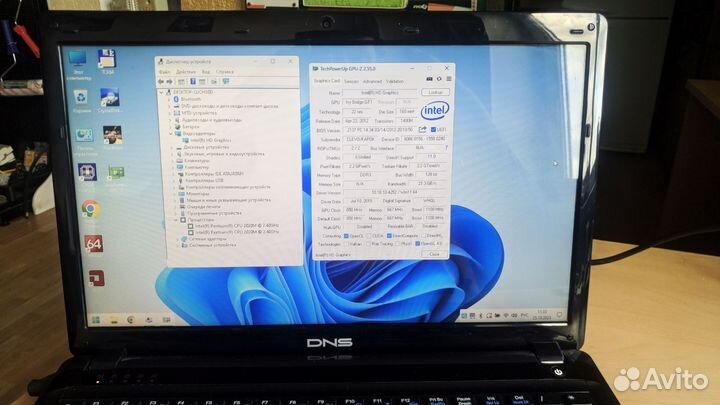The height and width of the screenshot is (405, 720).
Task: Click the Intel logo in GPU-Z
Action: [x=433, y=109]
